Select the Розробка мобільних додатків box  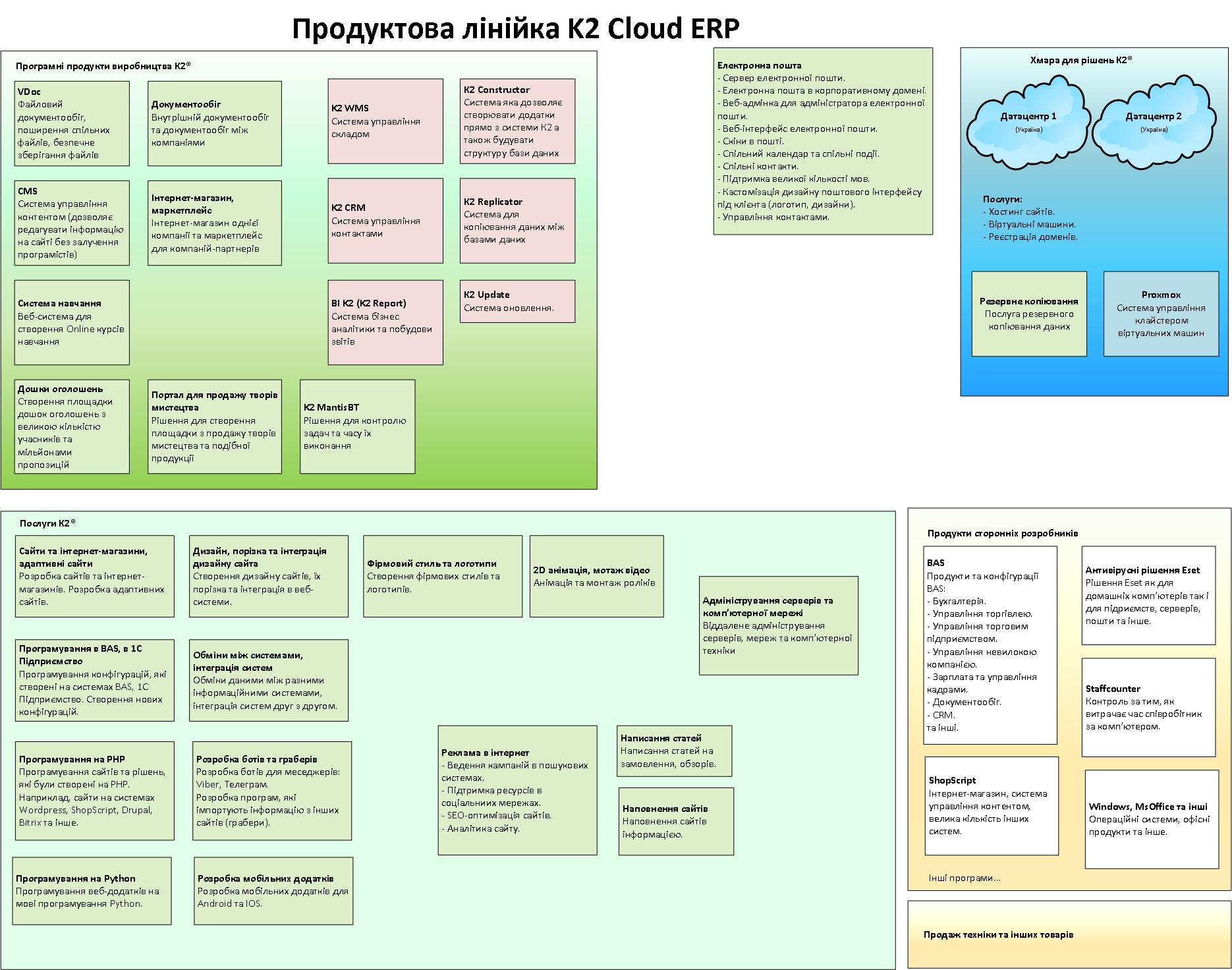tap(273, 891)
